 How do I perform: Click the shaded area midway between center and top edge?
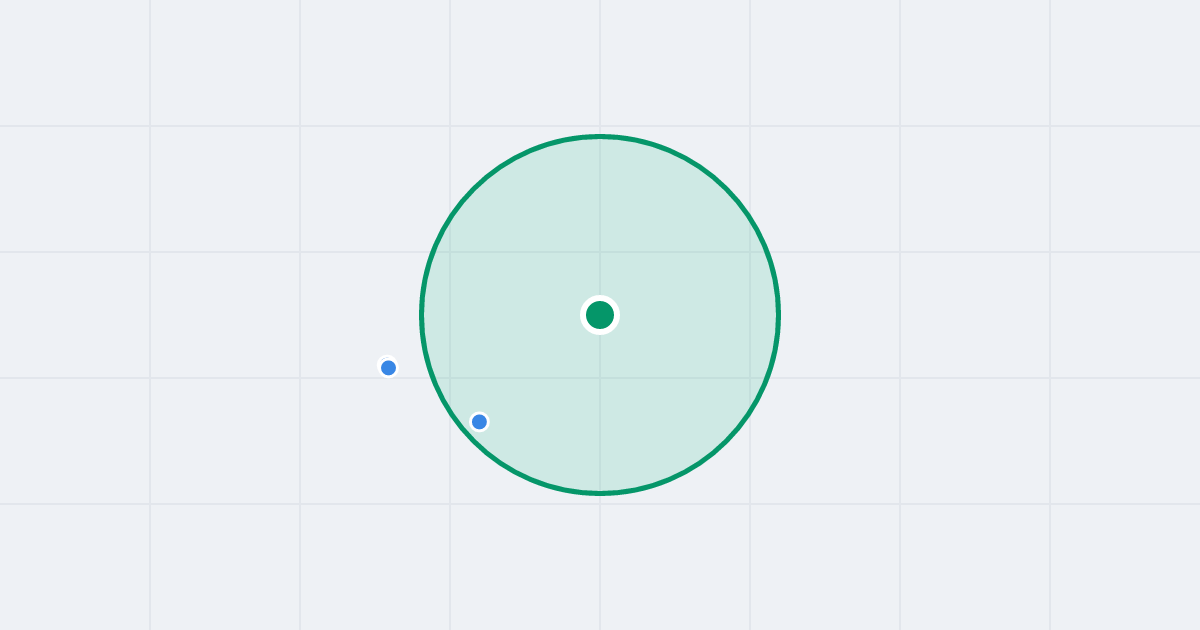[x=600, y=226]
